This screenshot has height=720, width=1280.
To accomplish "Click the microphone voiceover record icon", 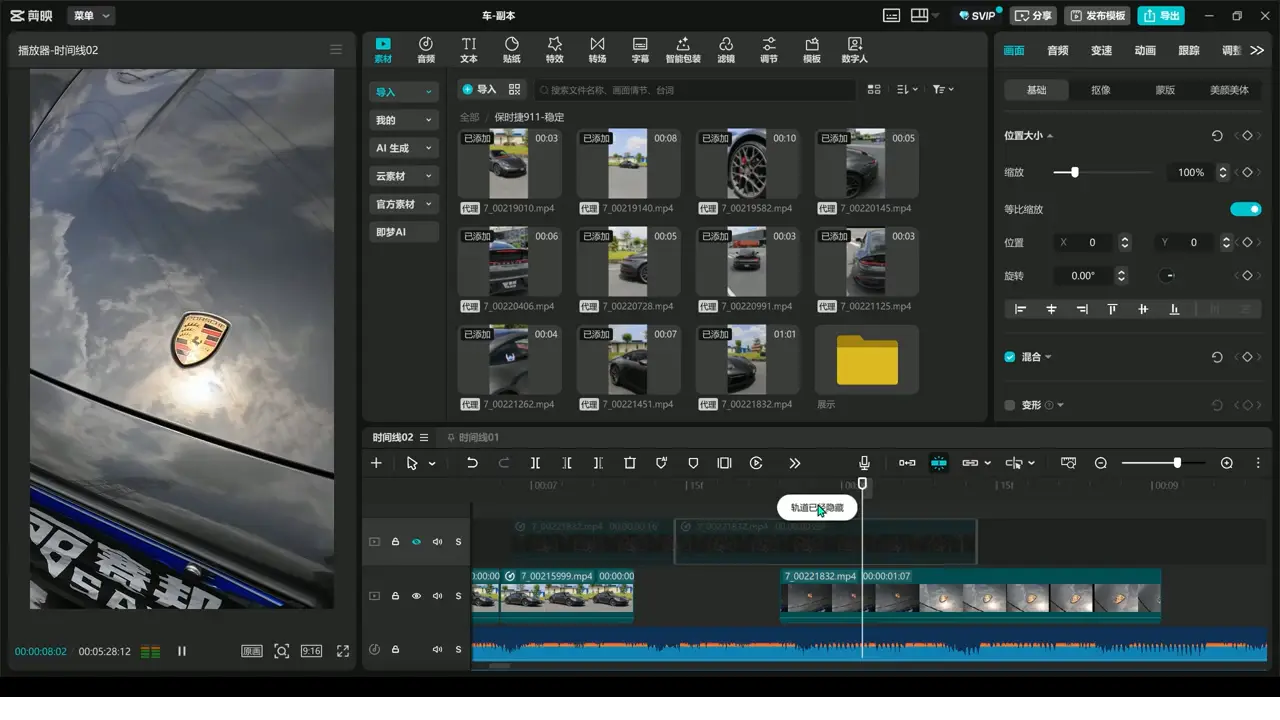I will click(x=864, y=463).
